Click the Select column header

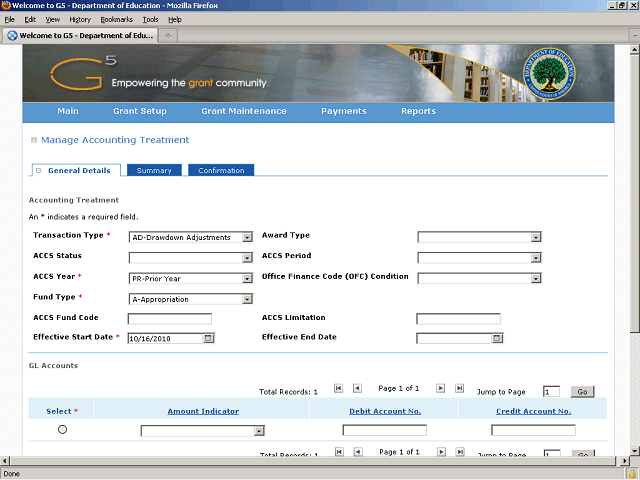[62, 411]
